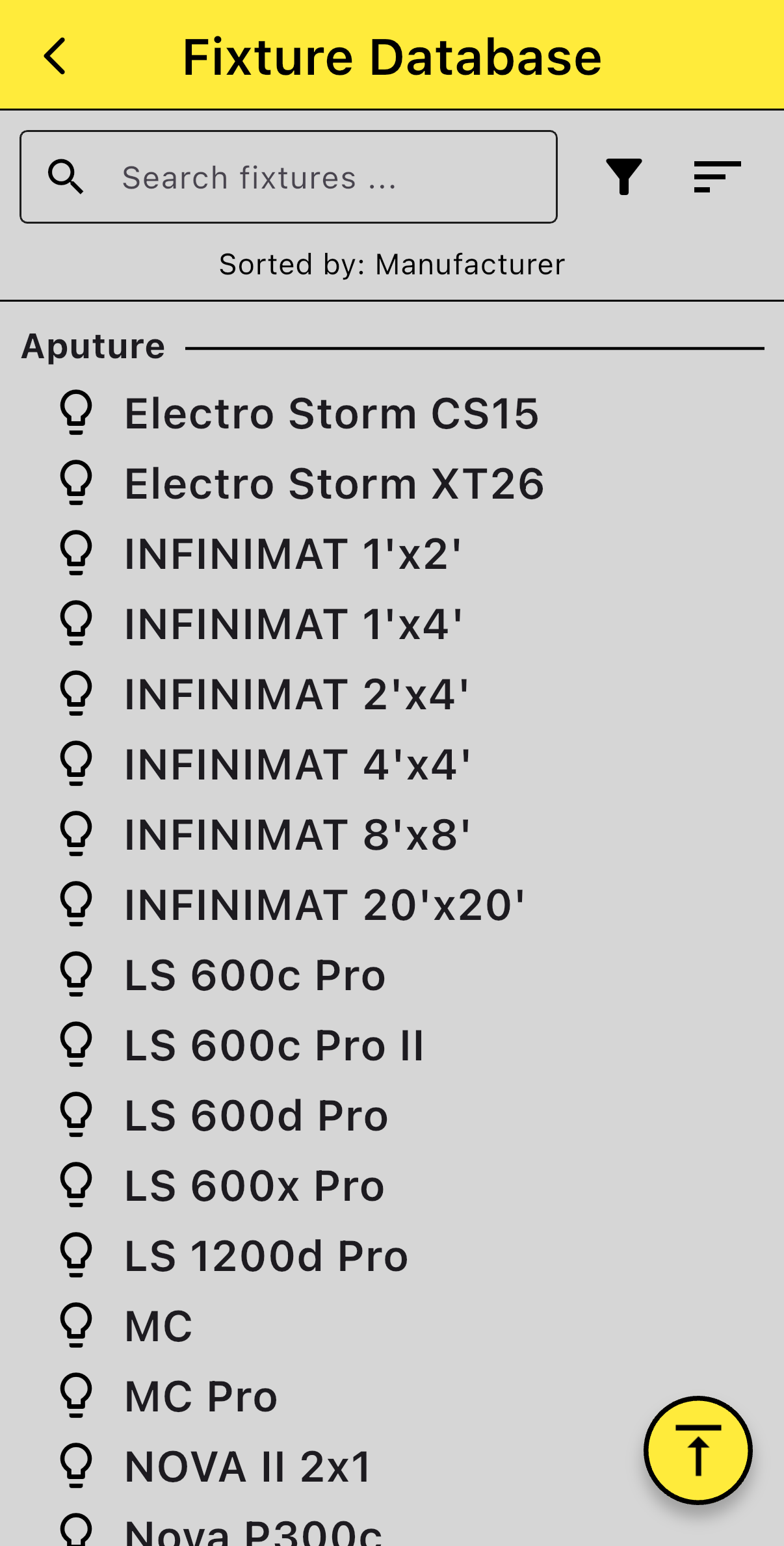
Task: Select the MC fixture entry
Action: 392,1326
